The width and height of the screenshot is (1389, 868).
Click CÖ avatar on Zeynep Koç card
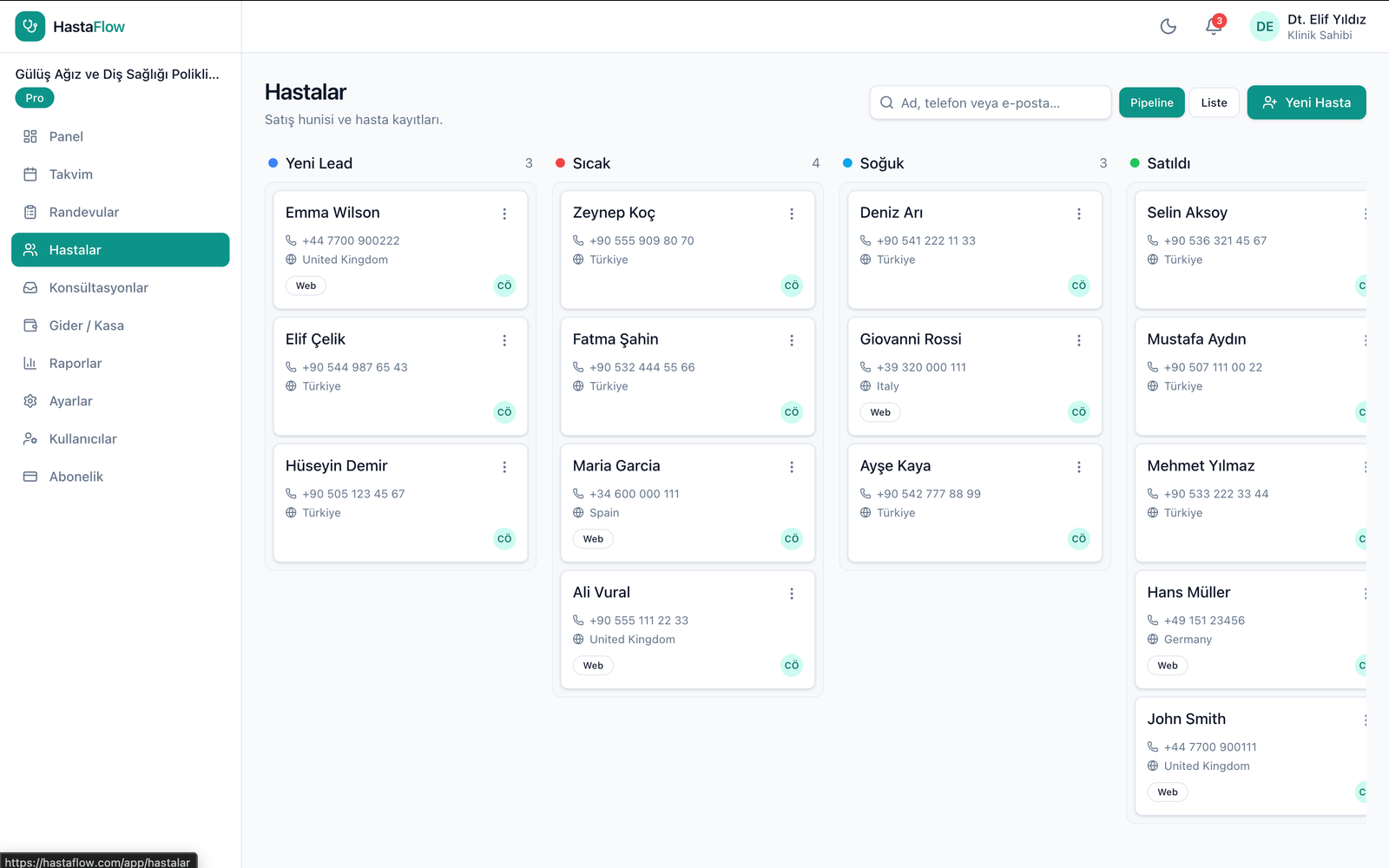(792, 286)
